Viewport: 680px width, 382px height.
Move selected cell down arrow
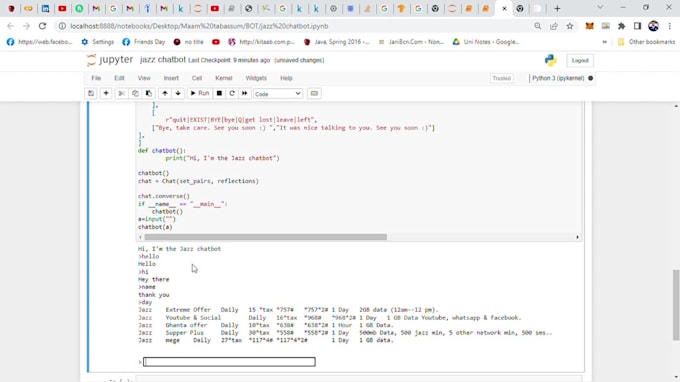point(178,94)
